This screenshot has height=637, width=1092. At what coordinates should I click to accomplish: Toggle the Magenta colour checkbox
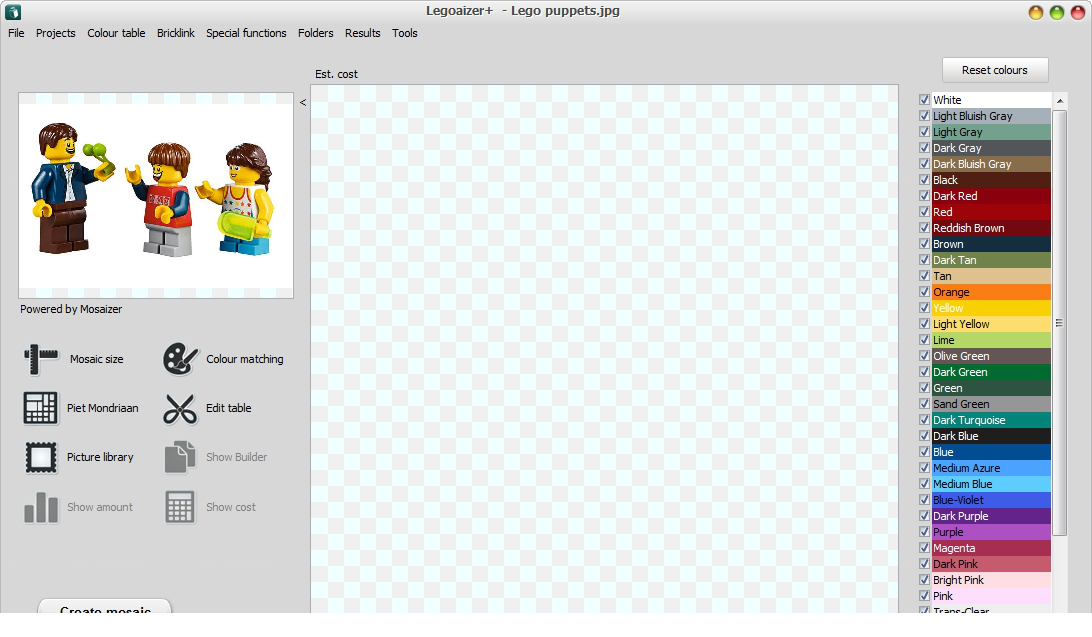[924, 548]
